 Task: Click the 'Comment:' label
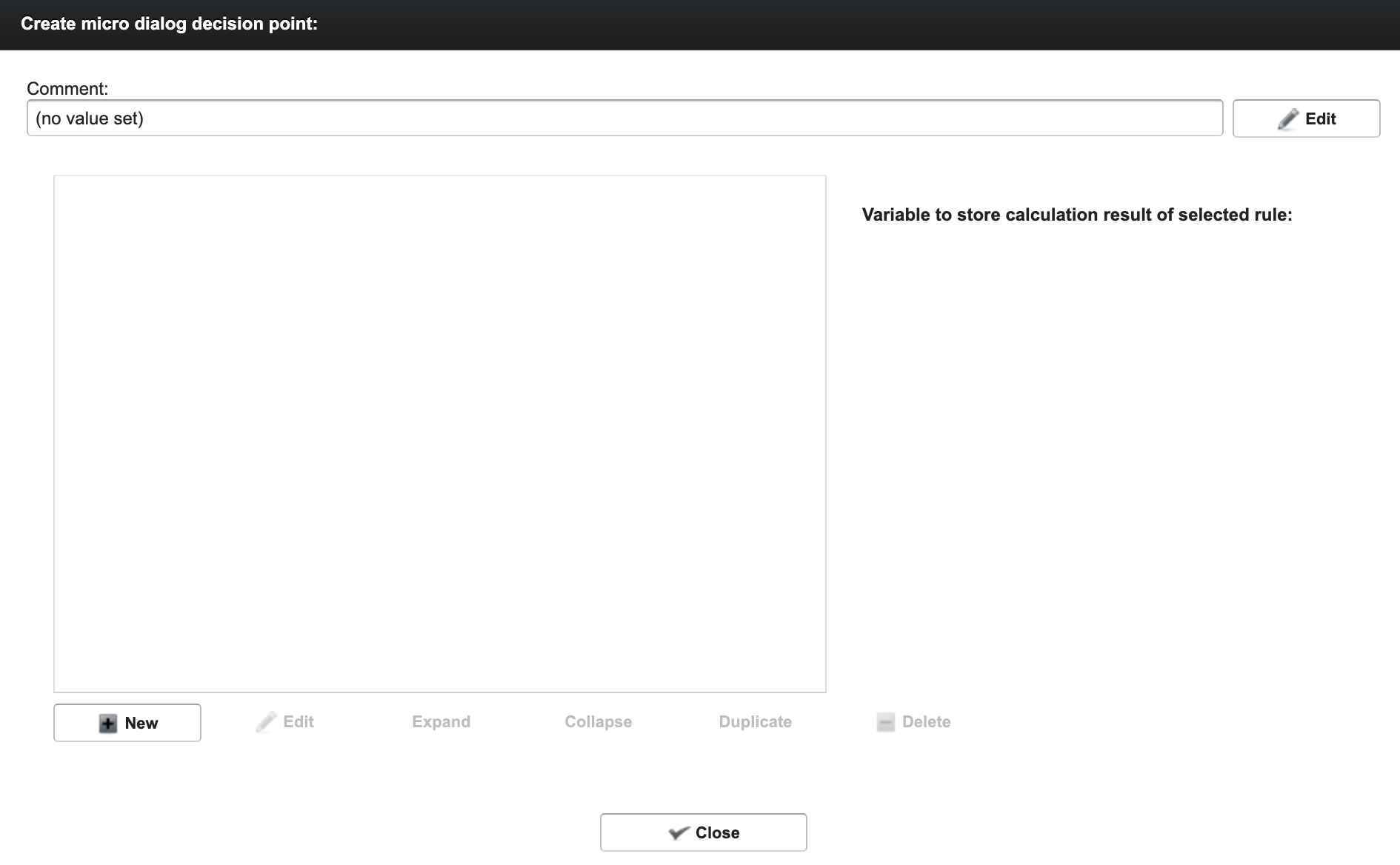67,89
